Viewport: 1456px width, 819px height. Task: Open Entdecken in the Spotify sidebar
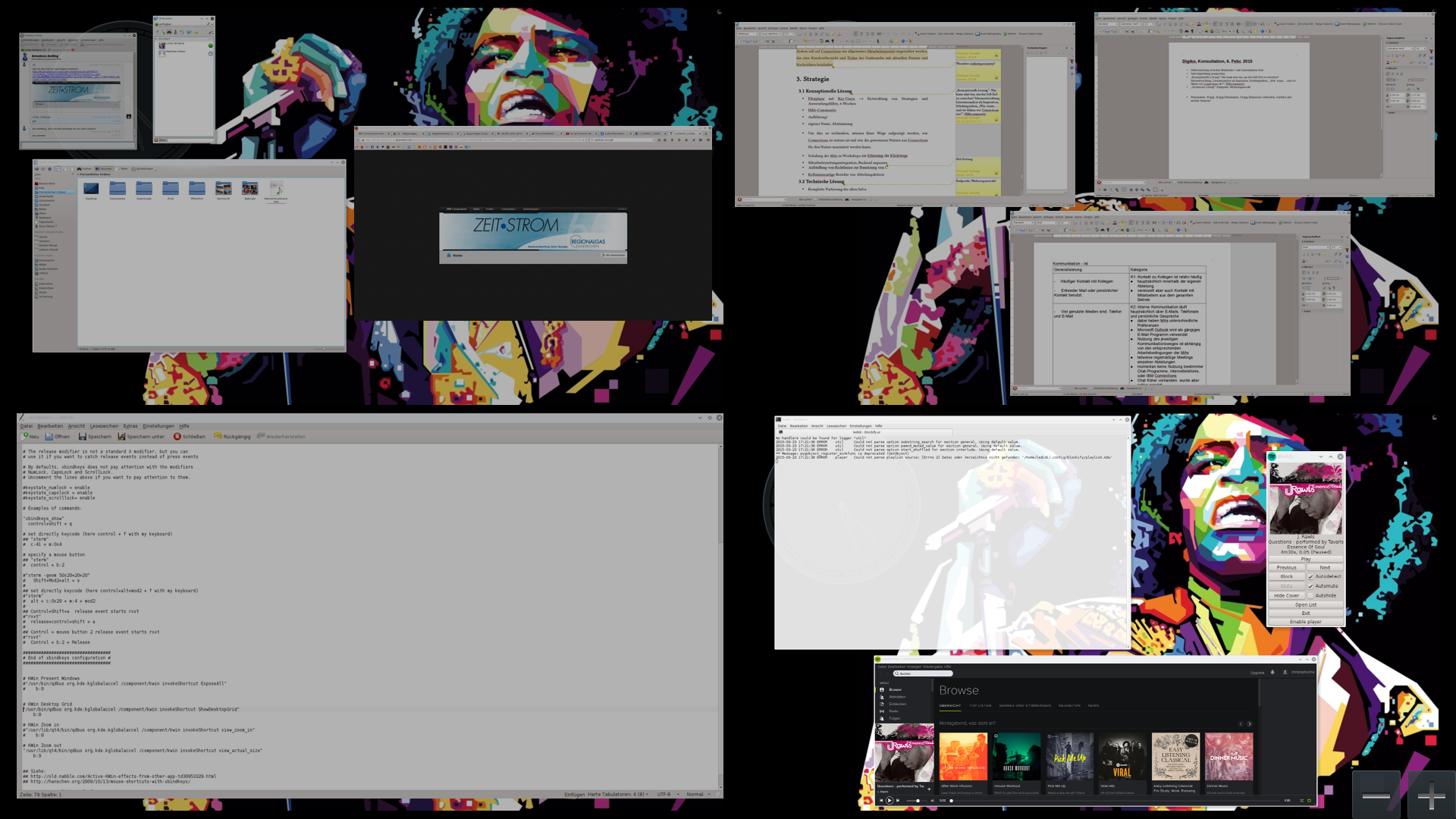[x=896, y=704]
